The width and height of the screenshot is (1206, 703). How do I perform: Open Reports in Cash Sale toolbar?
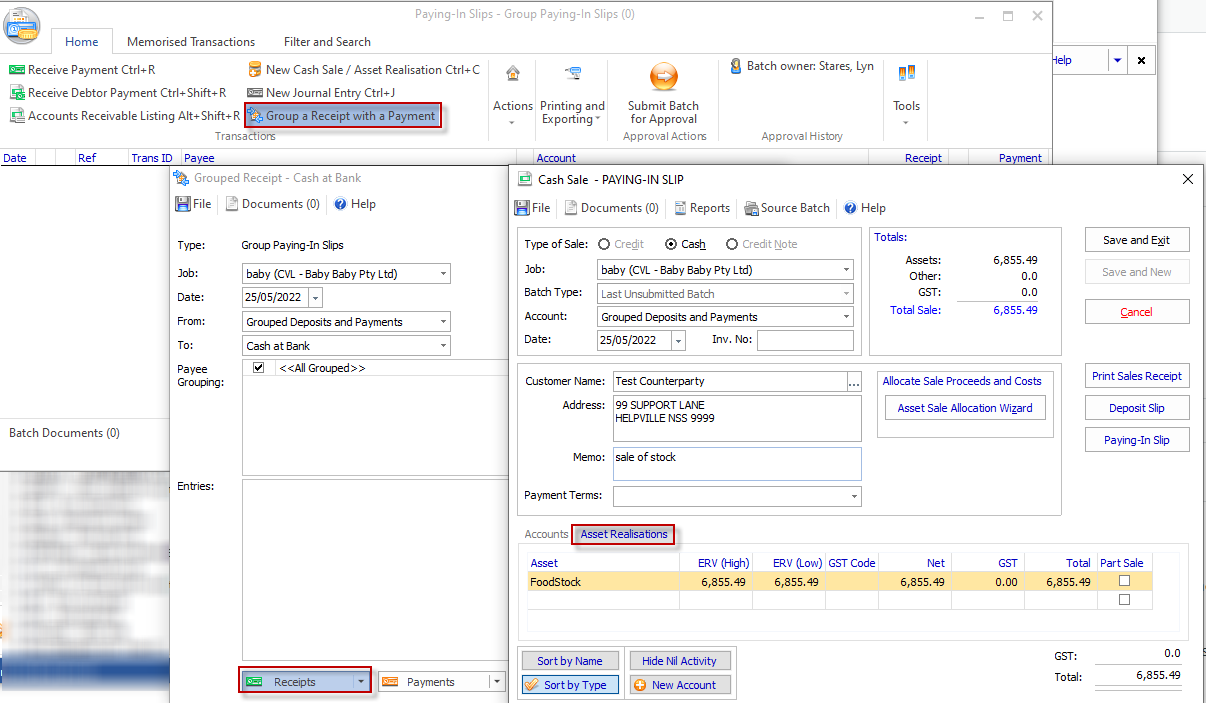pos(701,208)
